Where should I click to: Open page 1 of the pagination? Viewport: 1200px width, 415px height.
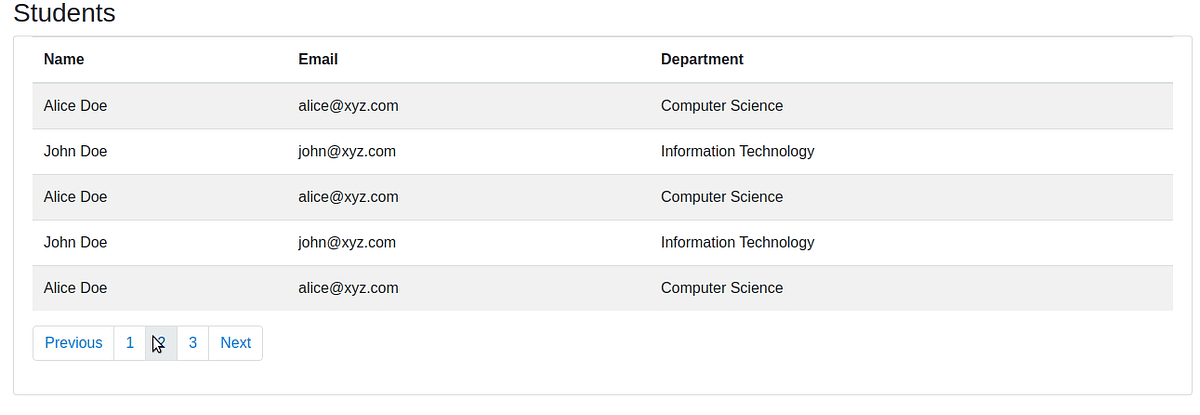point(130,343)
